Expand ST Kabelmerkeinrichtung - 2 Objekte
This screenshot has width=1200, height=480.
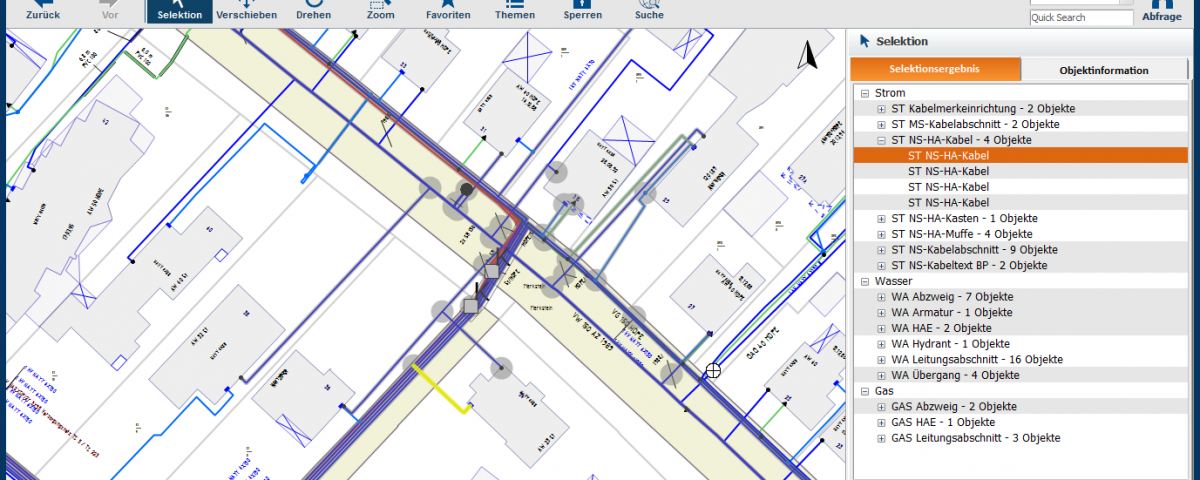pyautogui.click(x=881, y=109)
